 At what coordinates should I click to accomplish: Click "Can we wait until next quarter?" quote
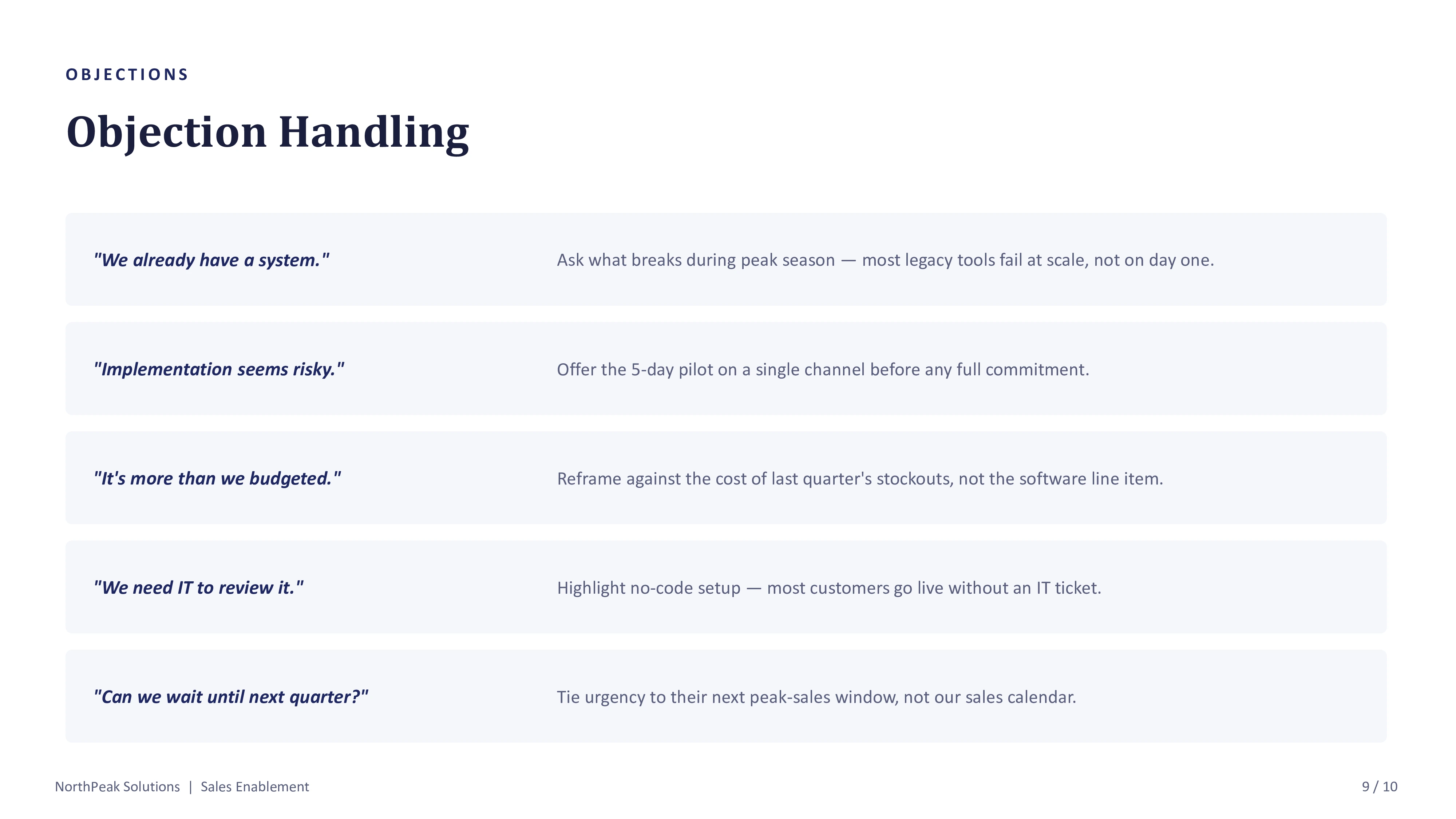tap(231, 696)
